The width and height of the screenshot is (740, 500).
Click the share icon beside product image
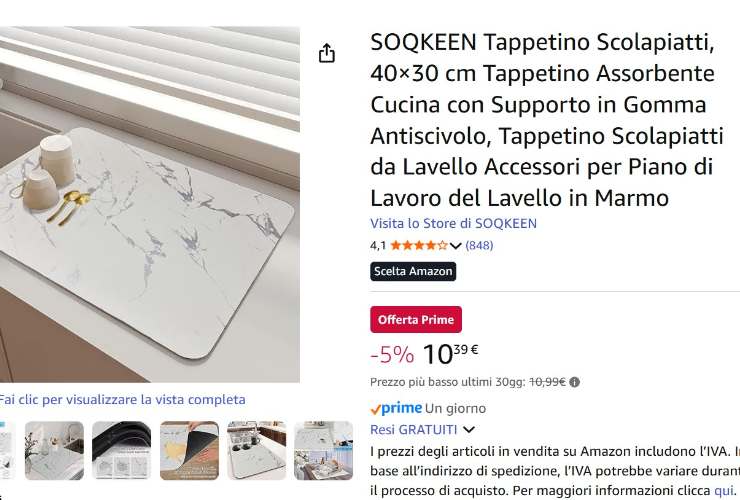coord(327,53)
